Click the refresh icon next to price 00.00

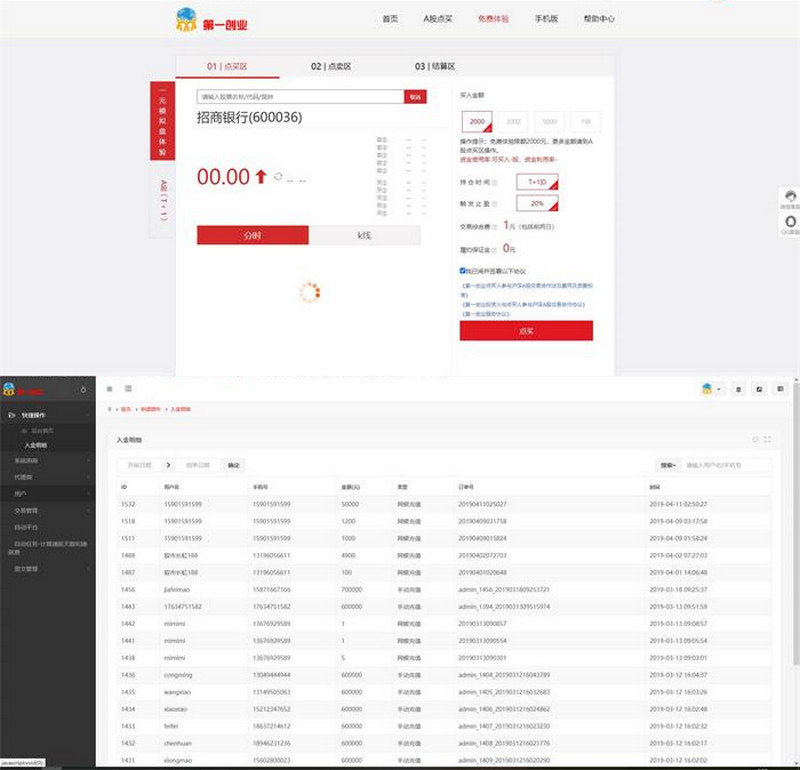pyautogui.click(x=278, y=177)
